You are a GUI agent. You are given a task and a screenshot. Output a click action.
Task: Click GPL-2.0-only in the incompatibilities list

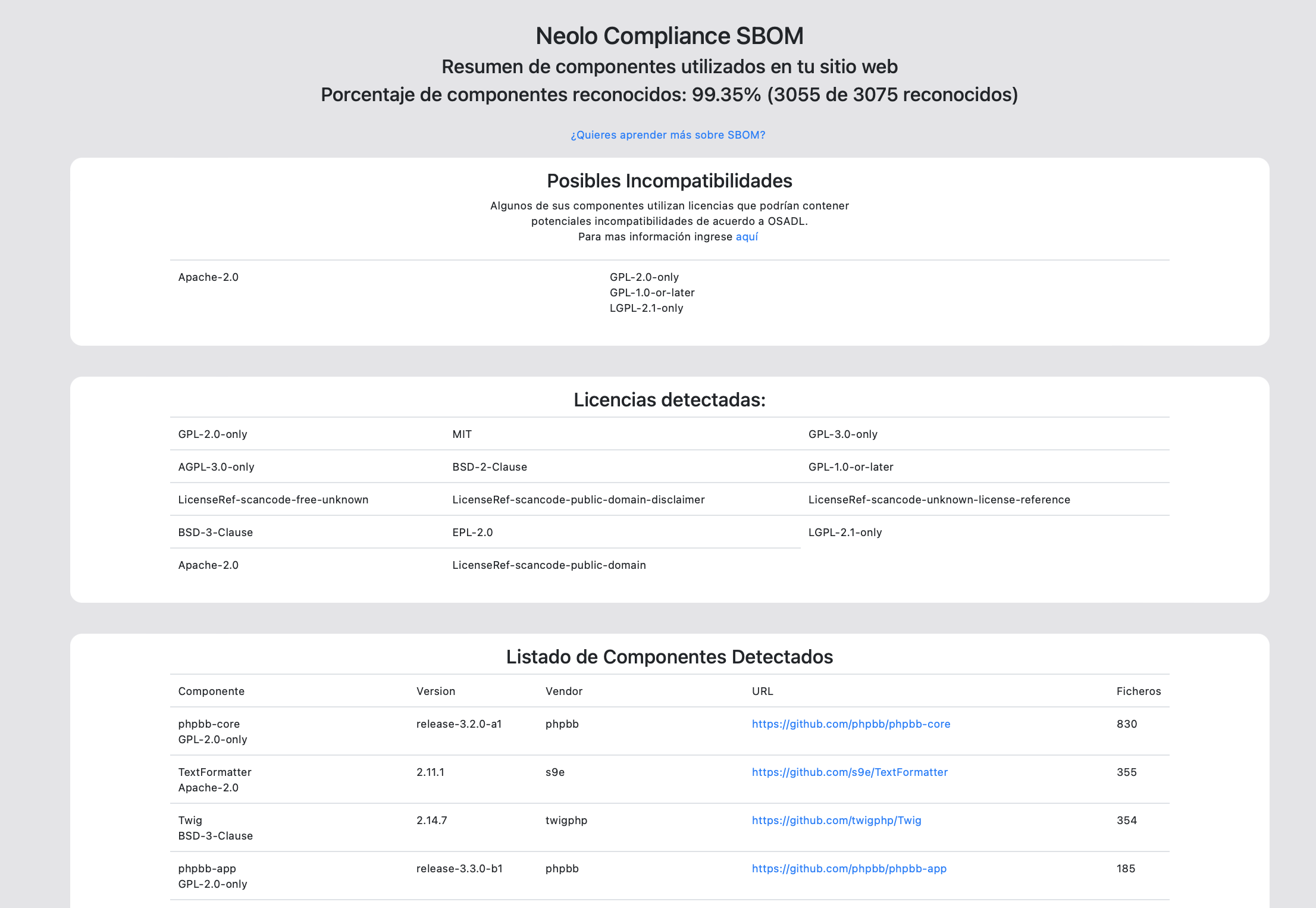pos(644,277)
